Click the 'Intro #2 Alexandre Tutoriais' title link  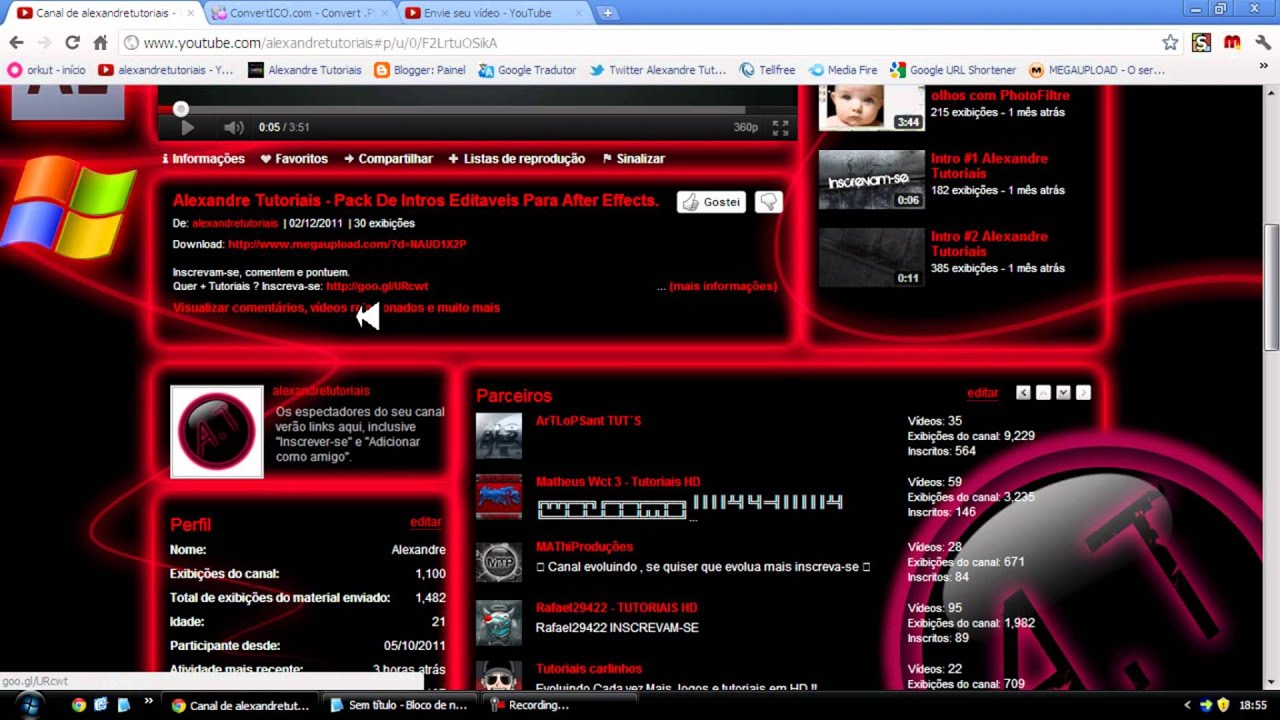pyautogui.click(x=989, y=244)
